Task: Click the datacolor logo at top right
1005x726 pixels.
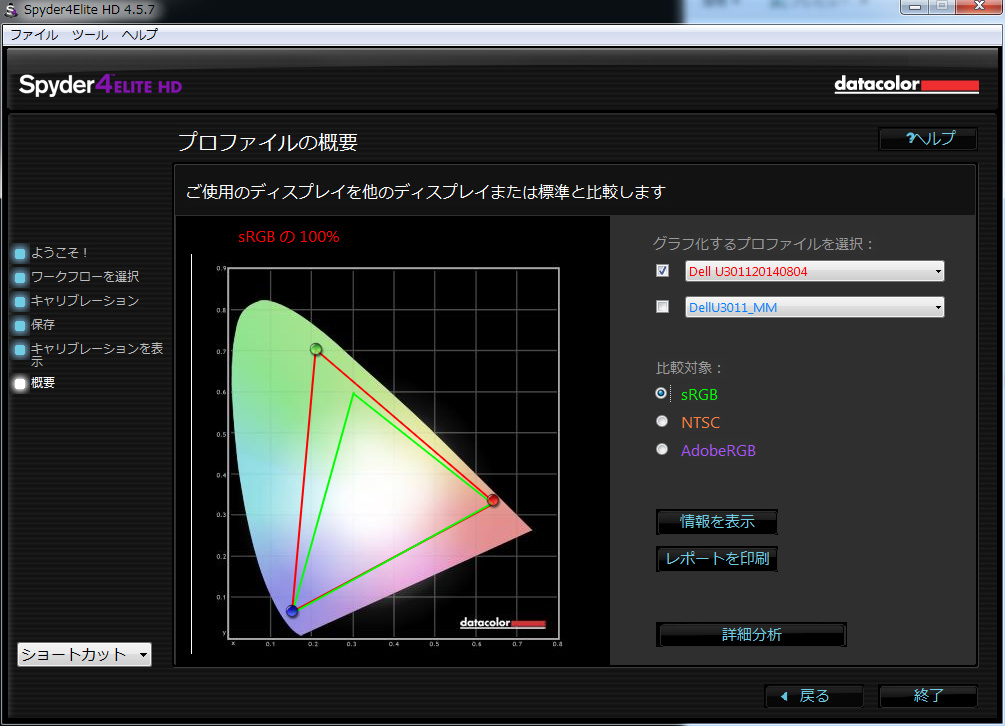Action: pyautogui.click(x=906, y=84)
